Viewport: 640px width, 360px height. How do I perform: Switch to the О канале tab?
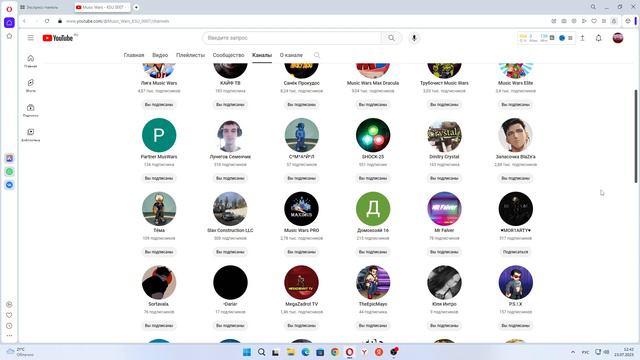point(291,55)
